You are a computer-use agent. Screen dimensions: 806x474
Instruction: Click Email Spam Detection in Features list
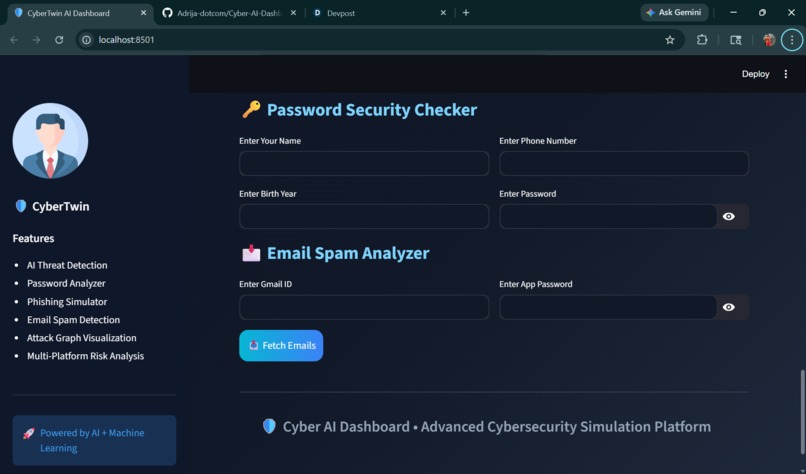(74, 320)
